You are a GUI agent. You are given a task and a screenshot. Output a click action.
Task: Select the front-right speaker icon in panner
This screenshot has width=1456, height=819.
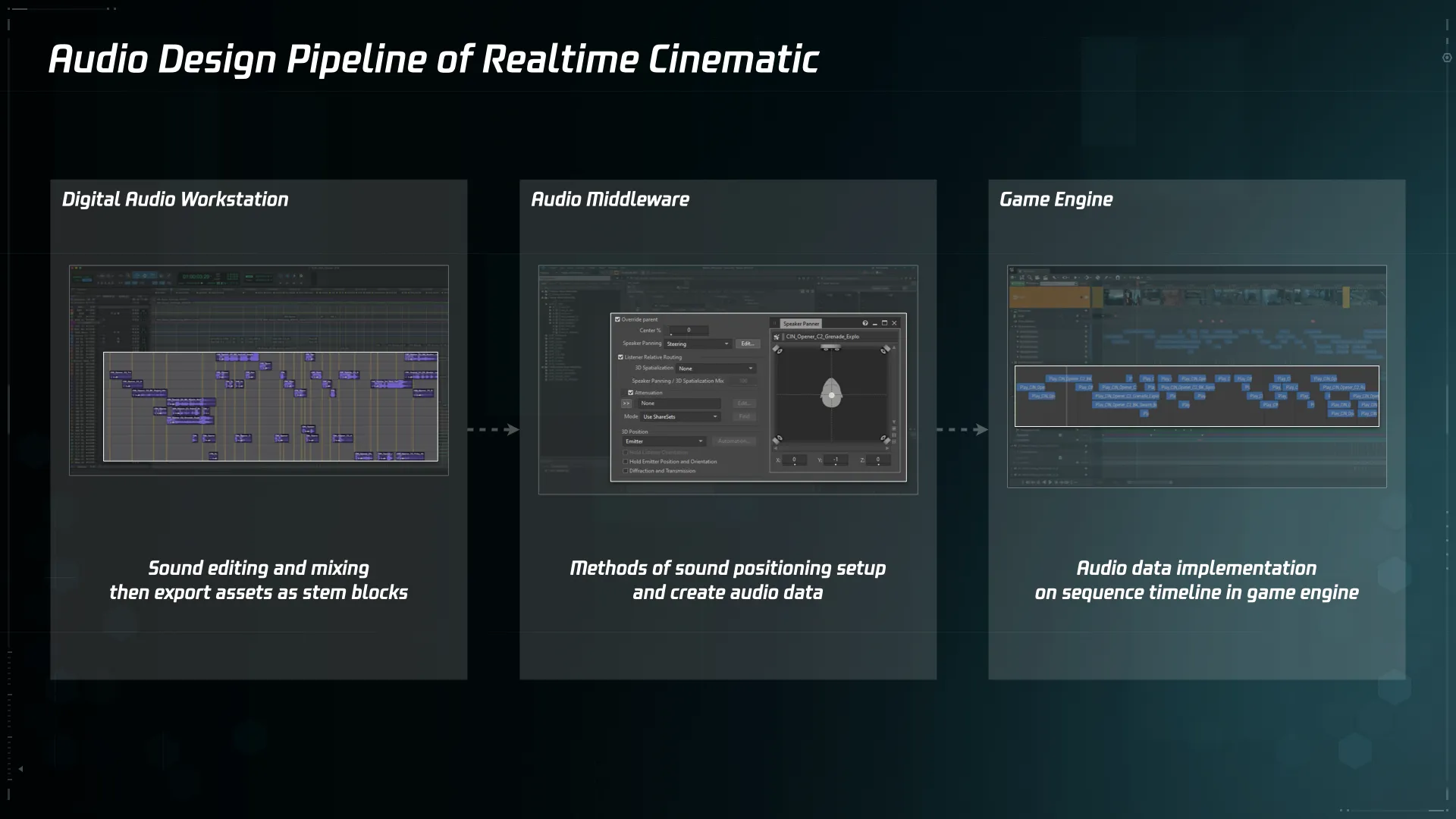pos(885,350)
